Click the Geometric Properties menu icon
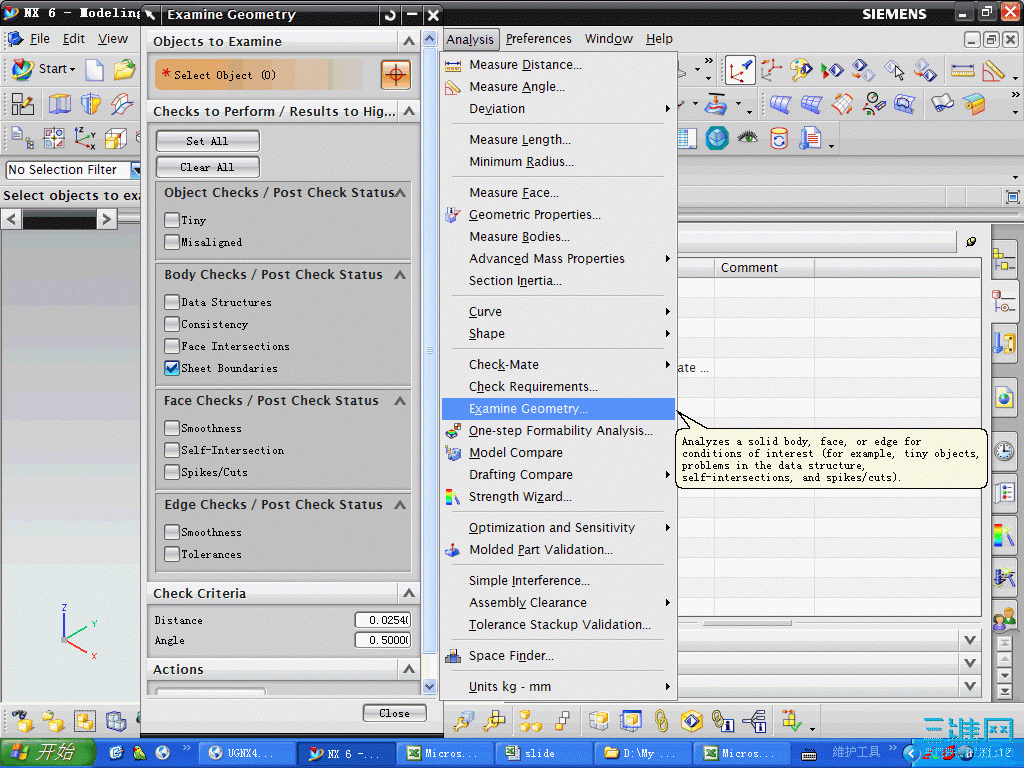Image resolution: width=1024 pixels, height=768 pixels. click(x=453, y=215)
